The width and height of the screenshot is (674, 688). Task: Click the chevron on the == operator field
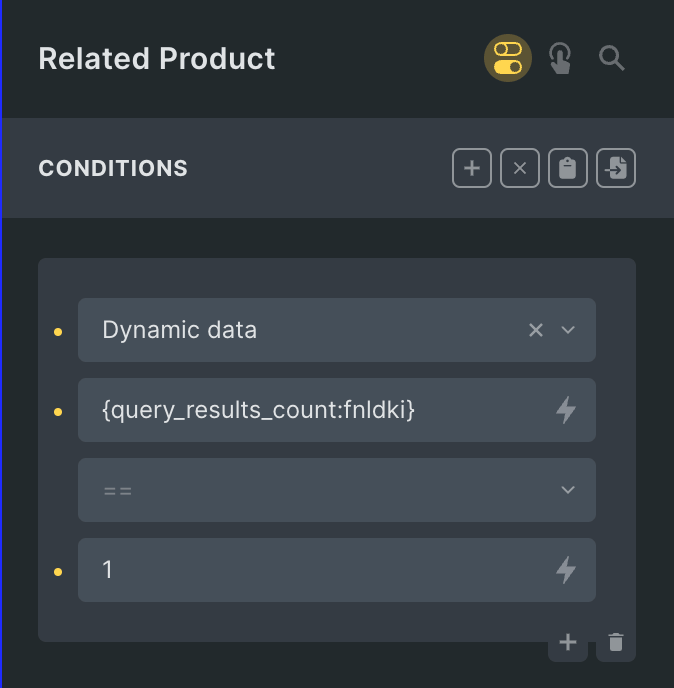coord(568,490)
